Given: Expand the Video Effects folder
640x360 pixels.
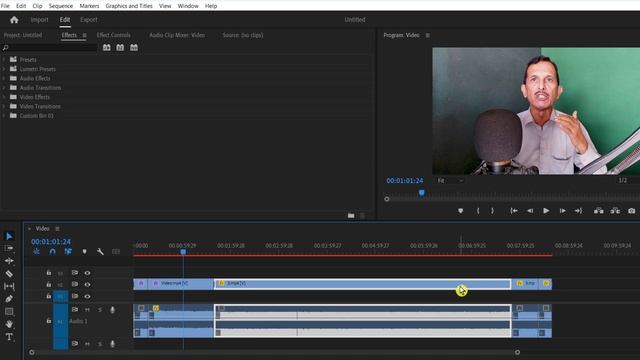Looking at the screenshot, I should click(4, 97).
